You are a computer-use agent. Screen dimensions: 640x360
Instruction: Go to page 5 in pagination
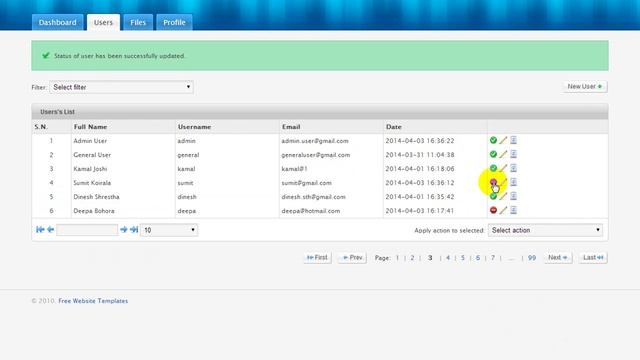[463, 258]
